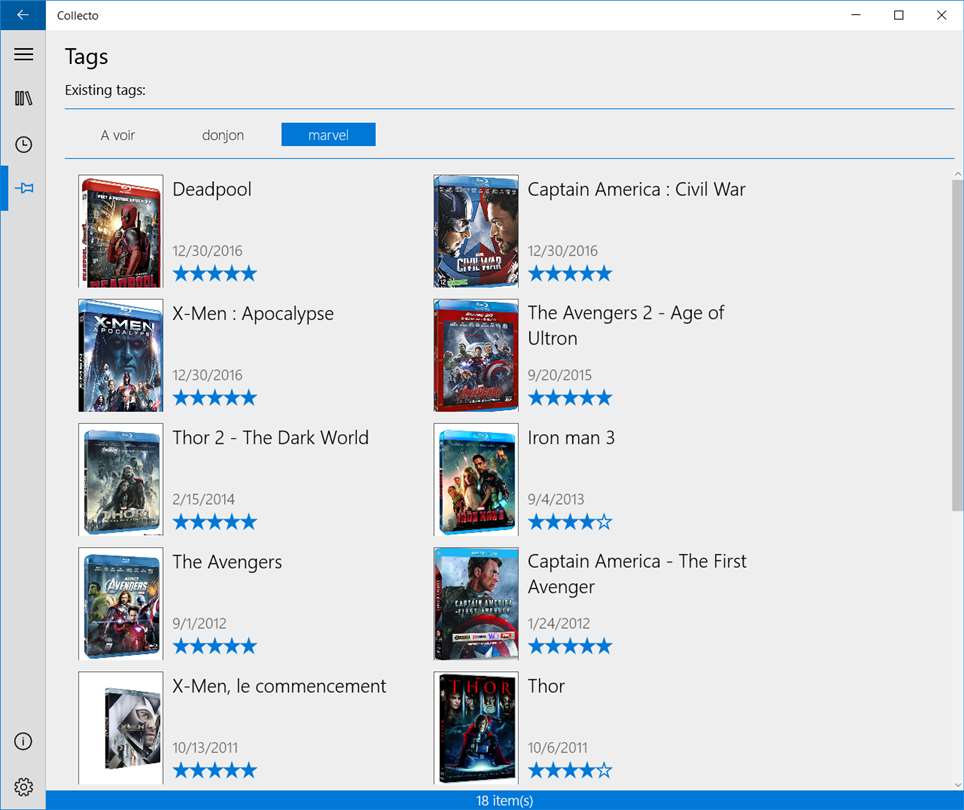
Task: Open the Thor 10/6/2011 cover thumbnail
Action: [x=476, y=728]
